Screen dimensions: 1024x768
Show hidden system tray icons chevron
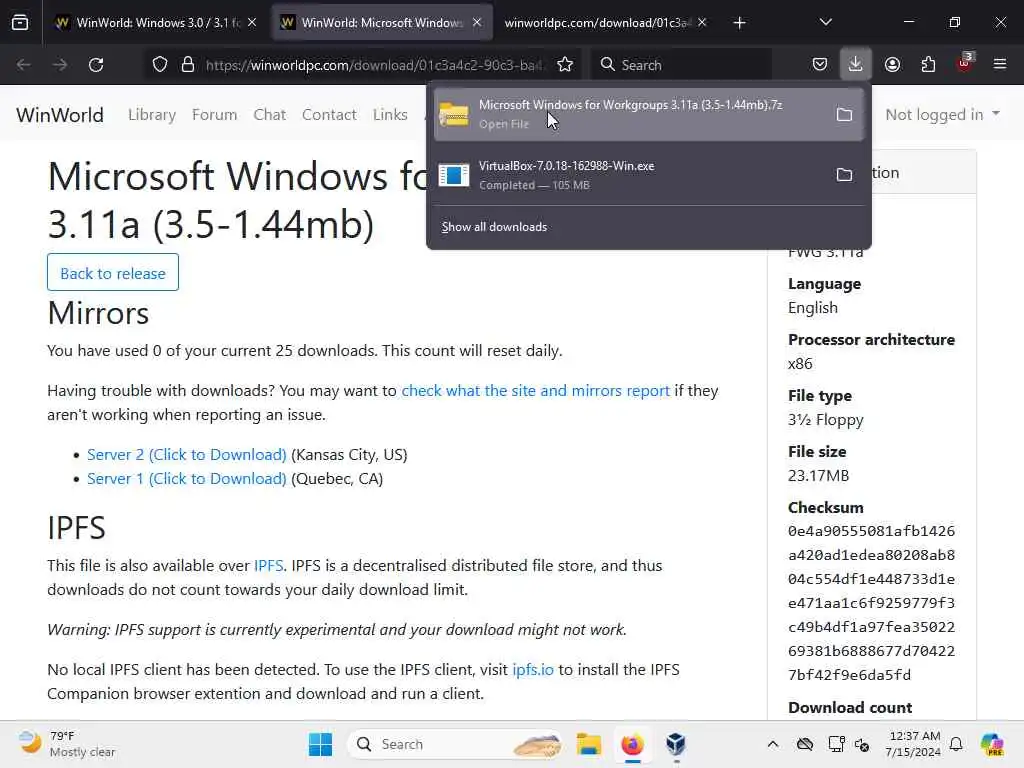point(773,744)
